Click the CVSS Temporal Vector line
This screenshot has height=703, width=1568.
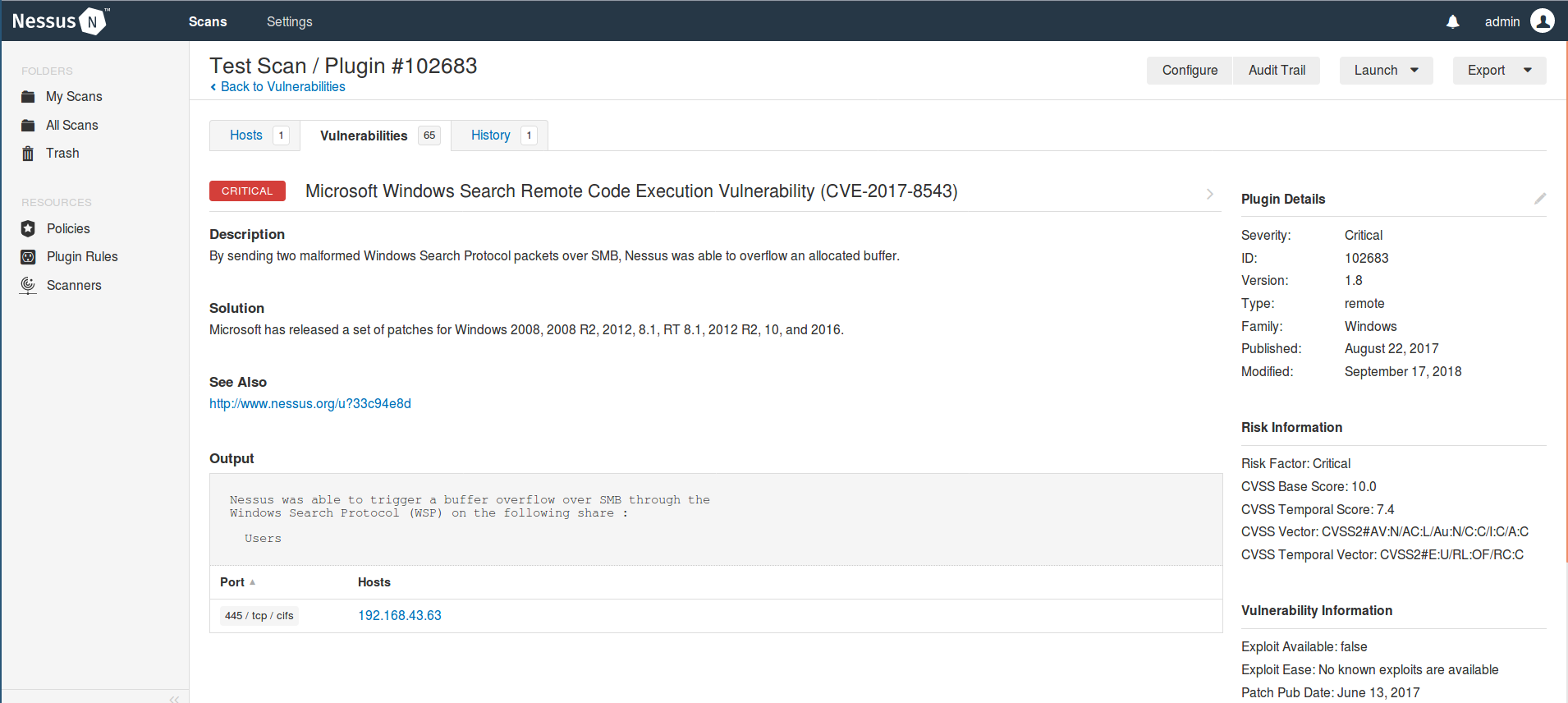(1382, 555)
